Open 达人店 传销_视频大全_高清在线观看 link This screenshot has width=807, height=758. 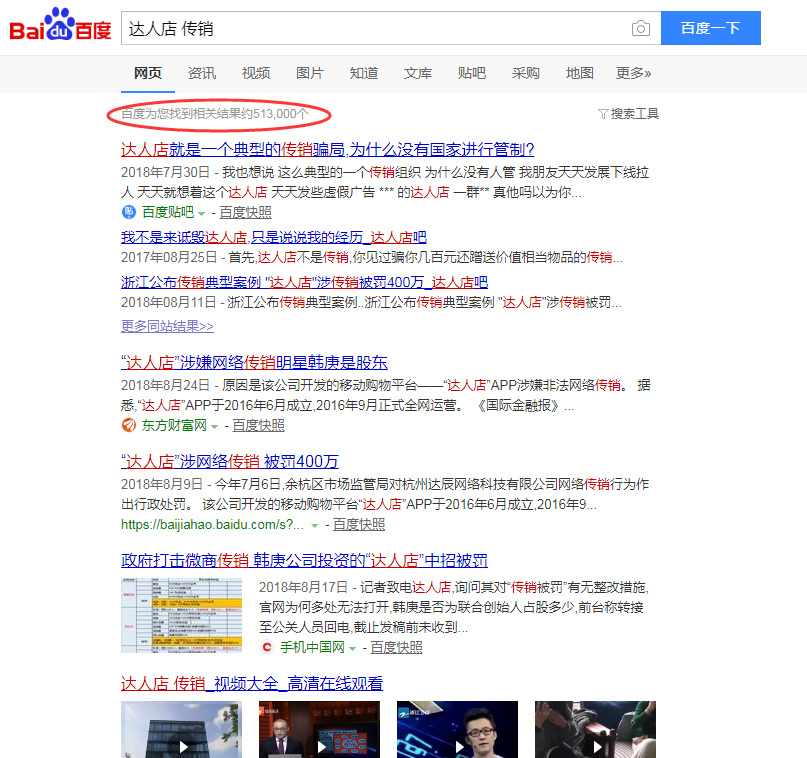[x=252, y=683]
